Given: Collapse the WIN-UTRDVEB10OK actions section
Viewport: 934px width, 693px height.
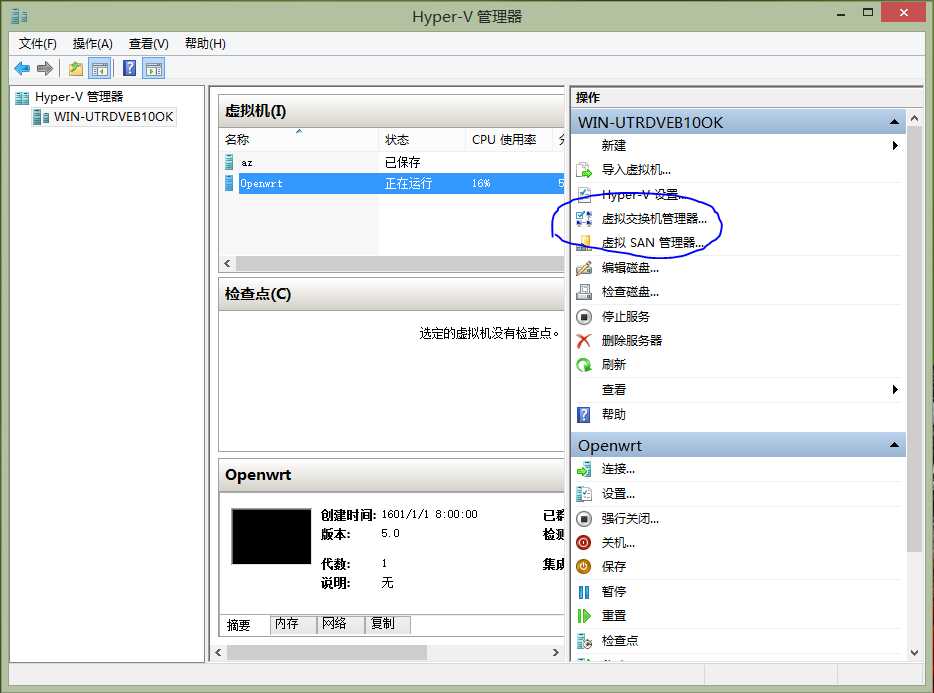Looking at the screenshot, I should [894, 122].
